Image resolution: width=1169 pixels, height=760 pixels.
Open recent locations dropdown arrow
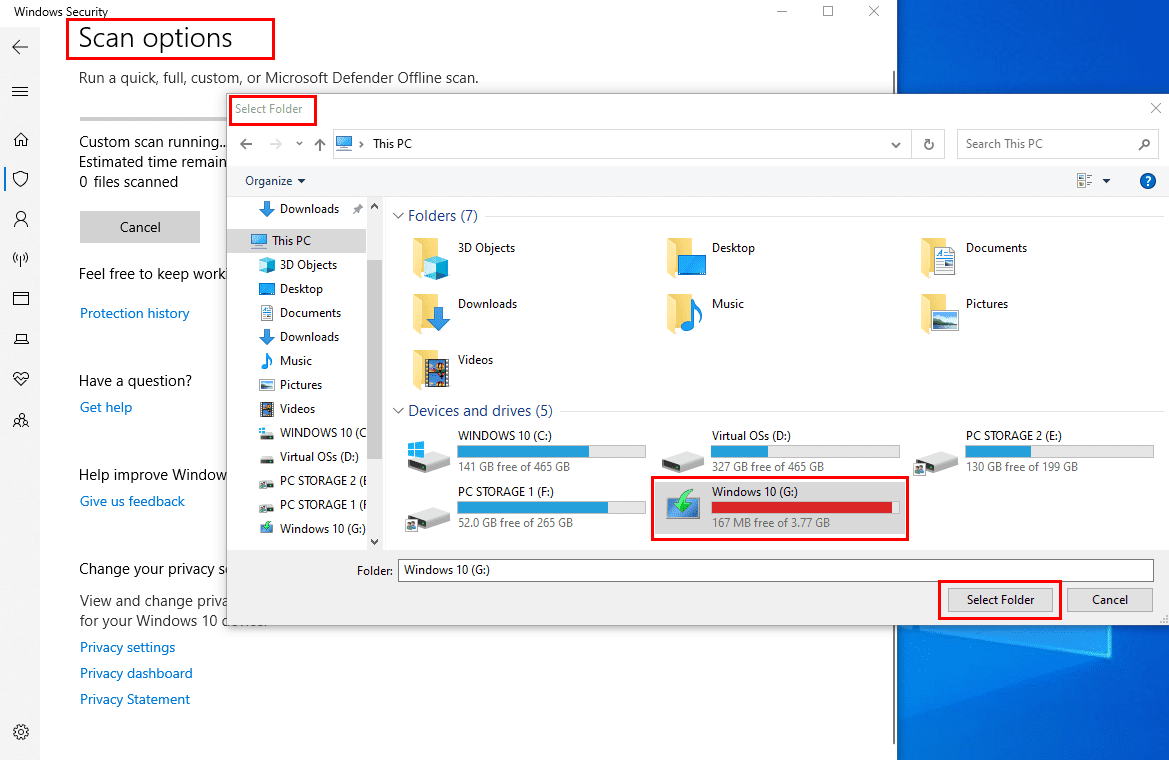click(299, 144)
